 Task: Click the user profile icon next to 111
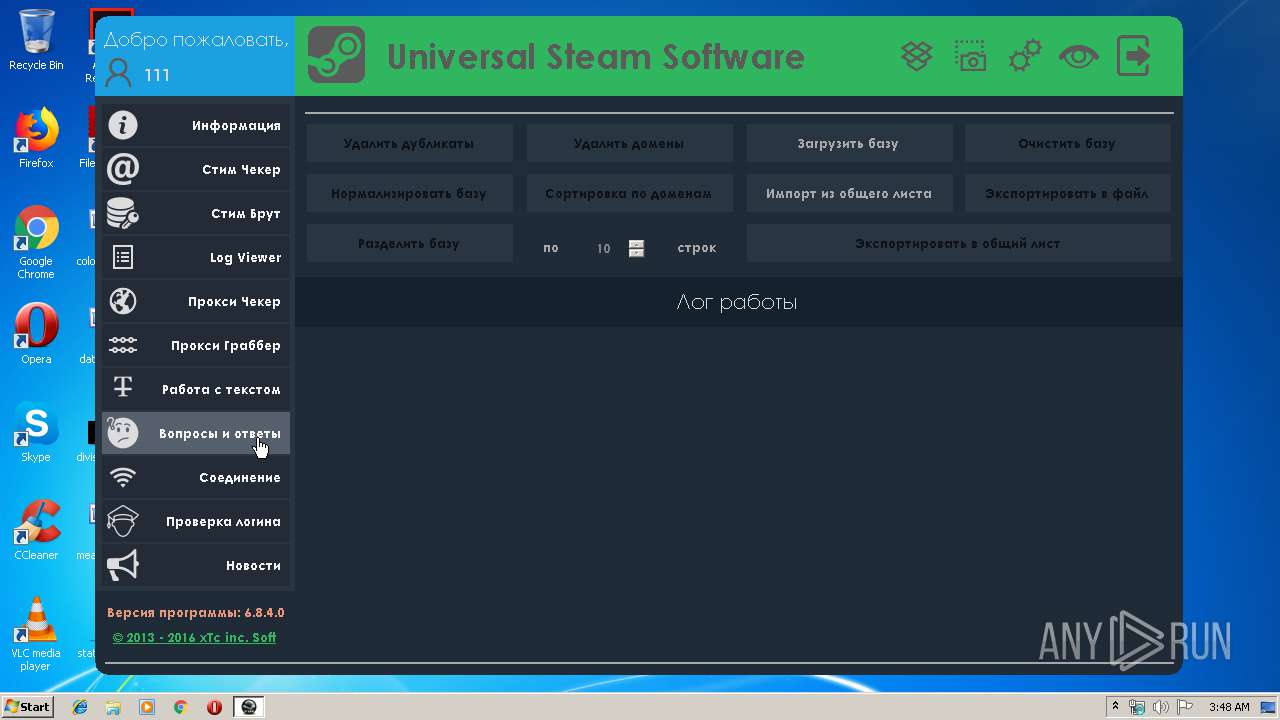(x=118, y=74)
